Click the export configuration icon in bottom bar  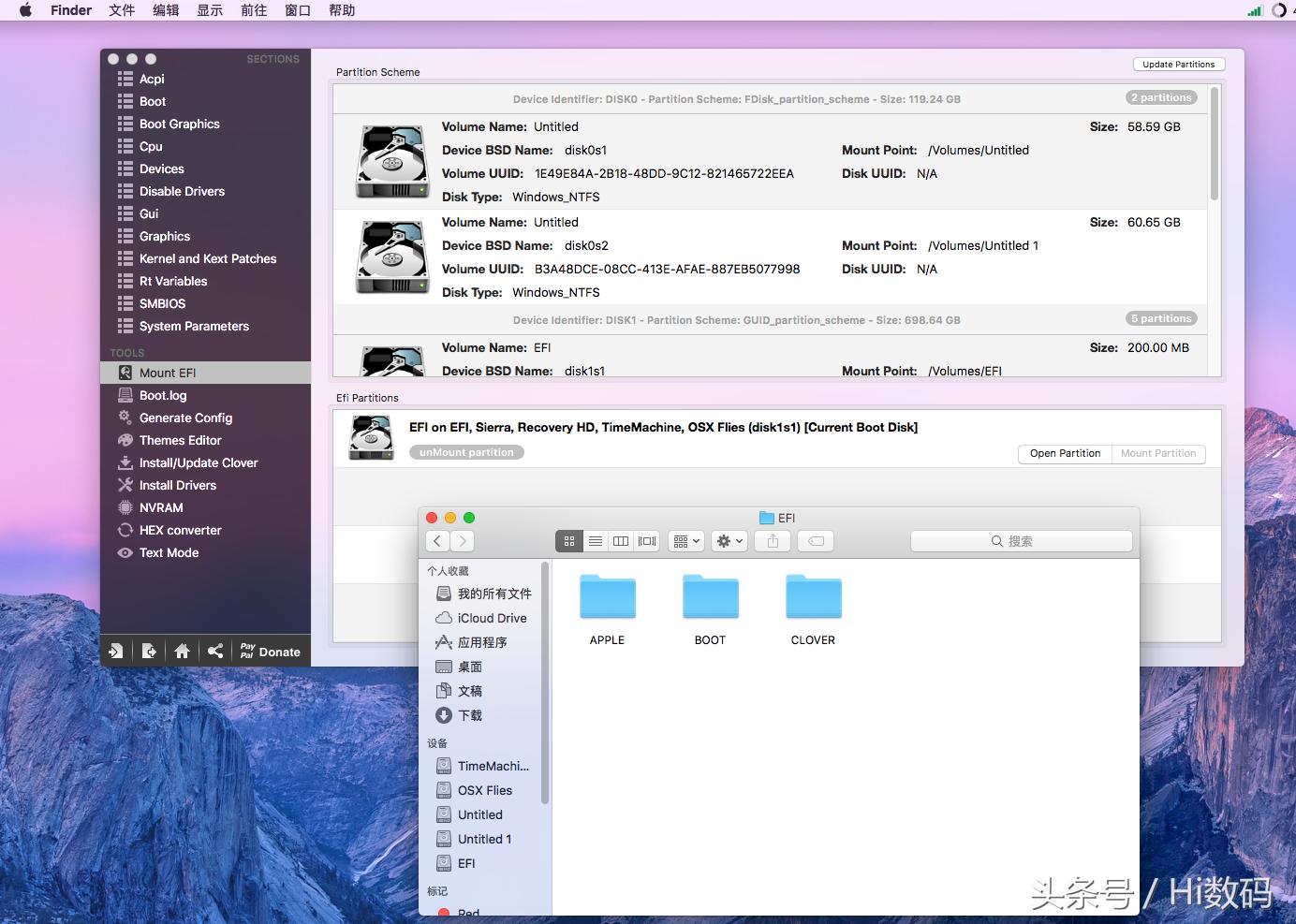(149, 652)
